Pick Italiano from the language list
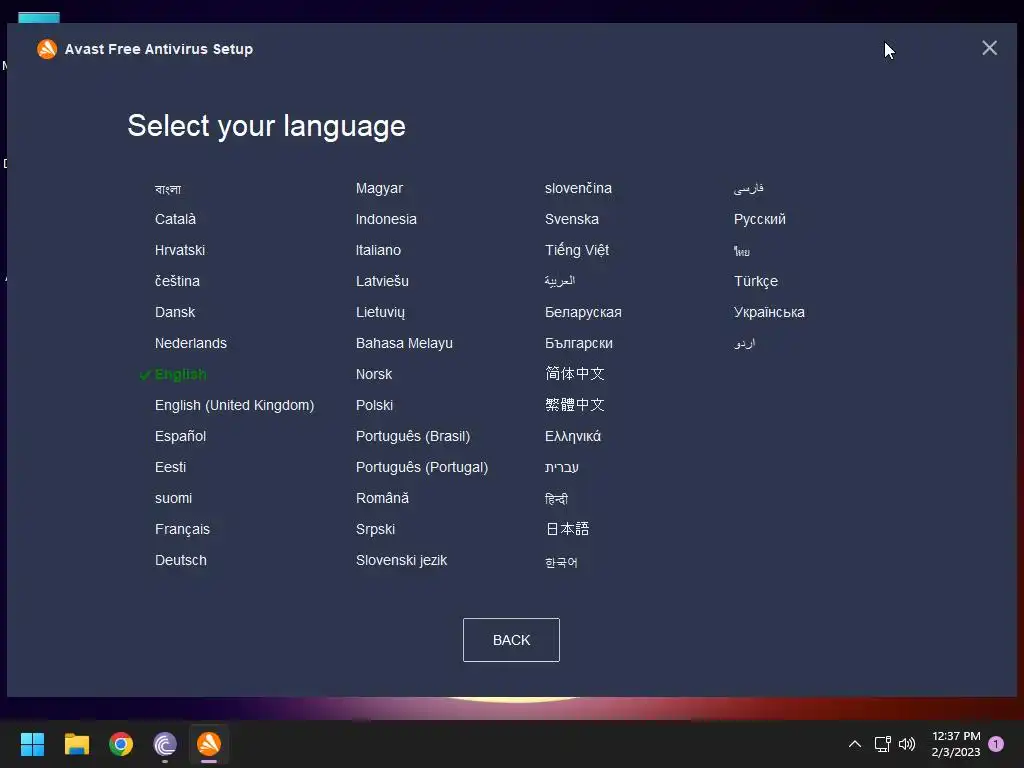The width and height of the screenshot is (1024, 768). pos(378,250)
